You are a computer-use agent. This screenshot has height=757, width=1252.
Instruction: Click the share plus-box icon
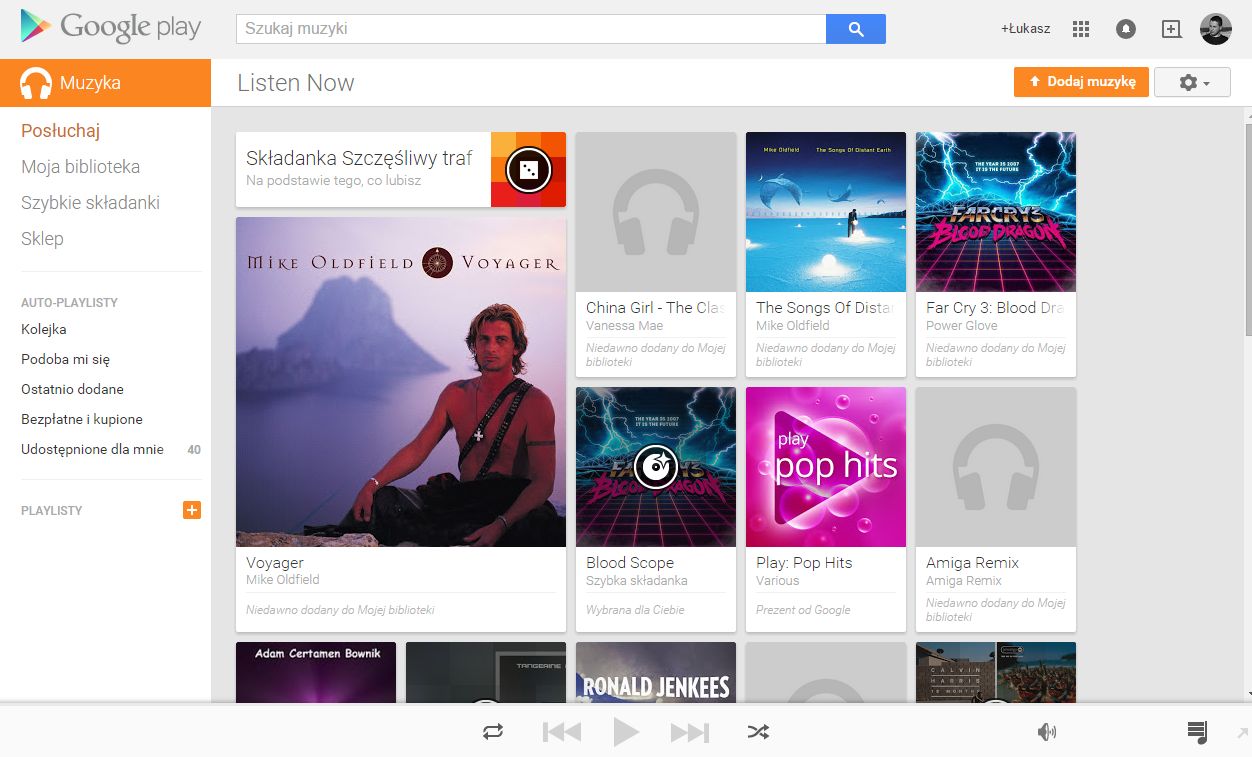click(x=1171, y=29)
